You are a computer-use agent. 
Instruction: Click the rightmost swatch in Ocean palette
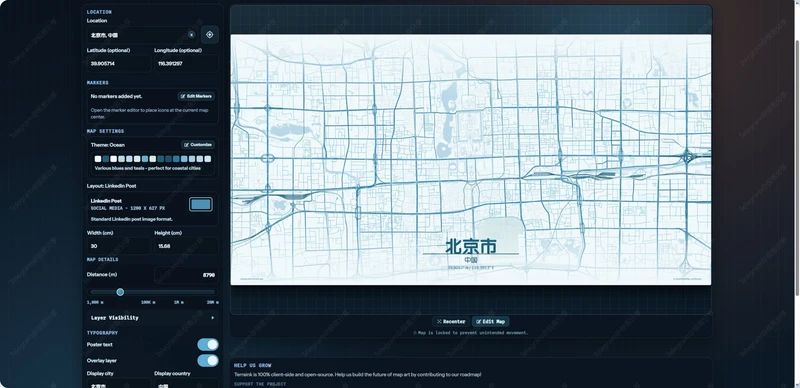pos(208,159)
